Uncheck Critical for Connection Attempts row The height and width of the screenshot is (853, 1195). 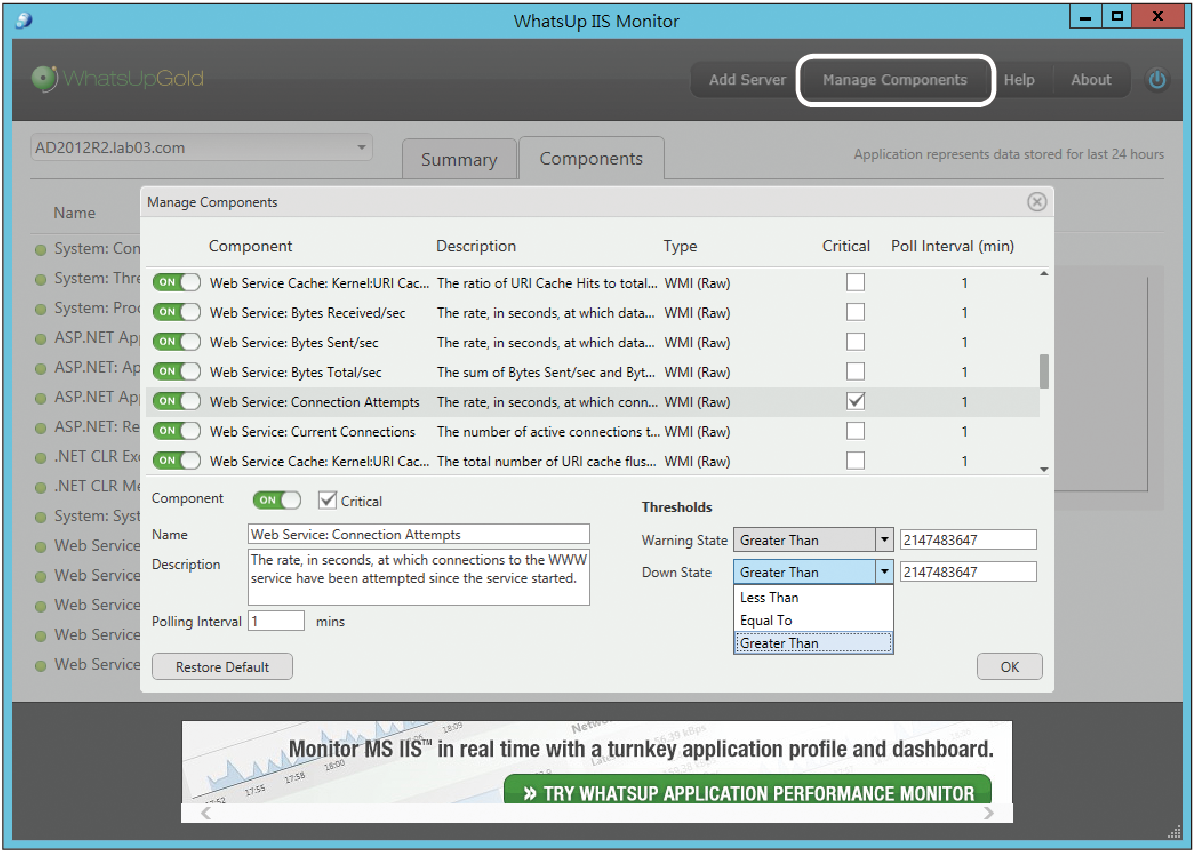[856, 401]
